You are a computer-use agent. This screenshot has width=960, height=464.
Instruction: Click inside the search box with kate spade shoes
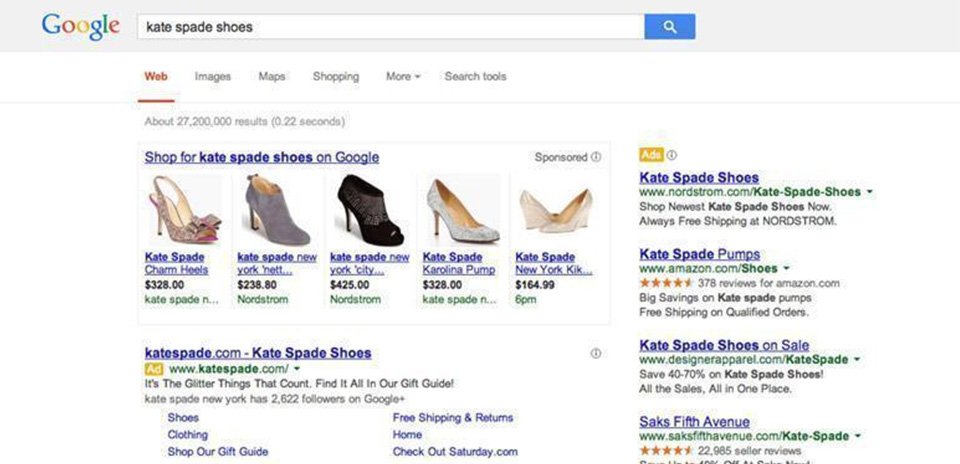(x=391, y=27)
